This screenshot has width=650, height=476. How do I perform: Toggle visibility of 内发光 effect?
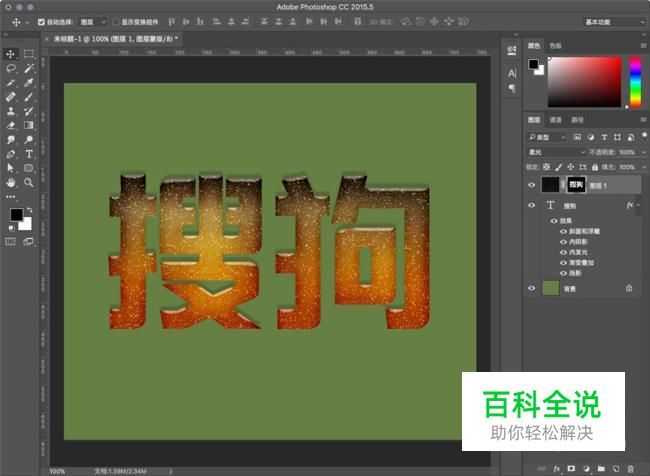[563, 252]
